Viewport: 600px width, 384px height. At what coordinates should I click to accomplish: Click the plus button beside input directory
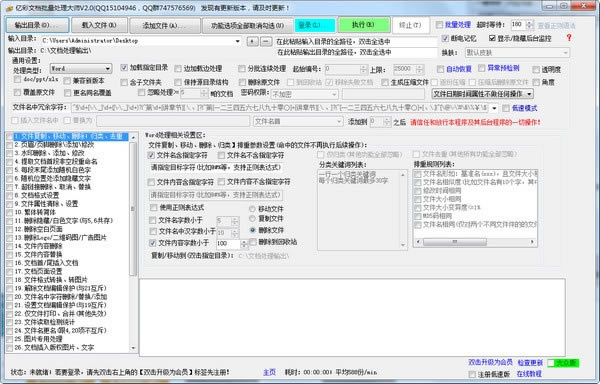click(253, 41)
